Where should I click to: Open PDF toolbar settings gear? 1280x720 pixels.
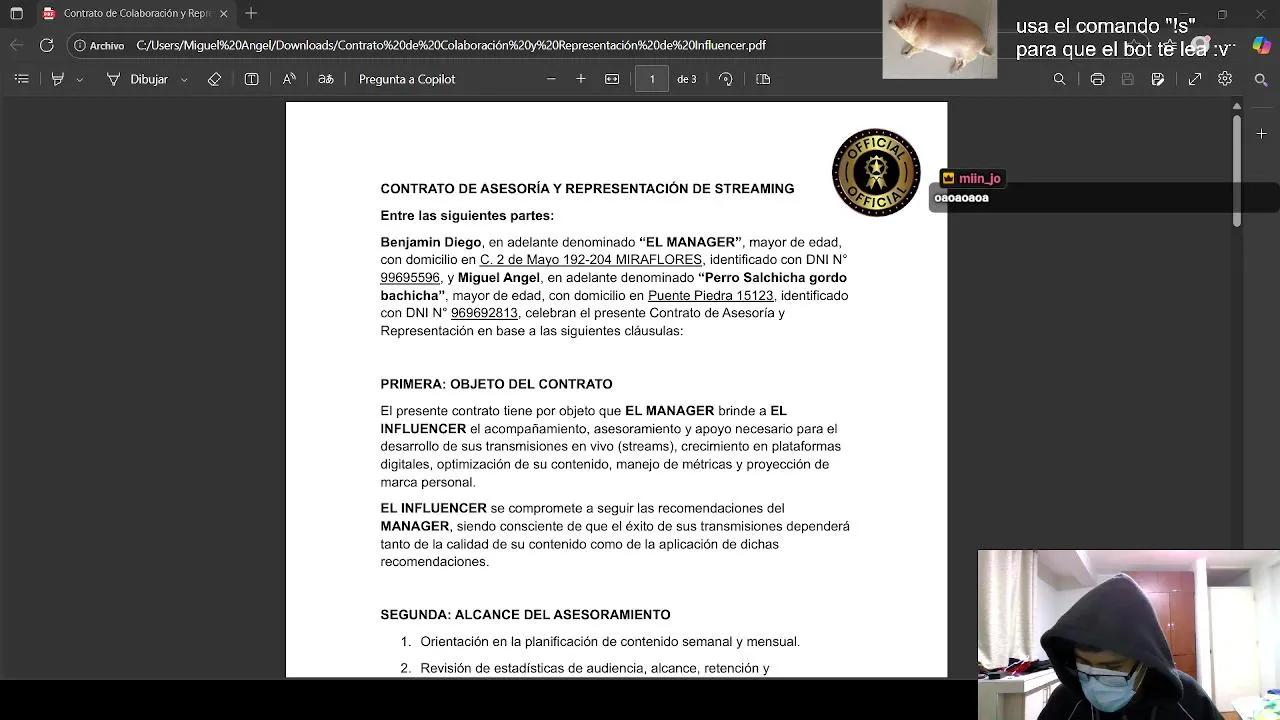pos(1225,79)
